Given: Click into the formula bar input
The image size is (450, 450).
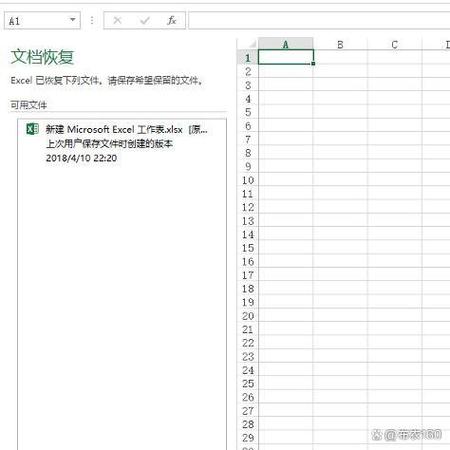Looking at the screenshot, I should 319,21.
